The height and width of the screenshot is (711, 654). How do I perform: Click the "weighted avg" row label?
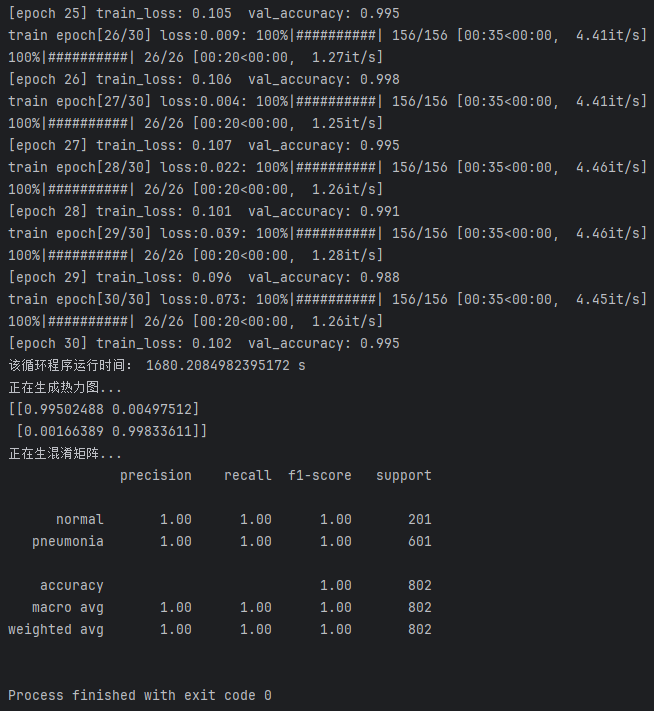coord(55,629)
